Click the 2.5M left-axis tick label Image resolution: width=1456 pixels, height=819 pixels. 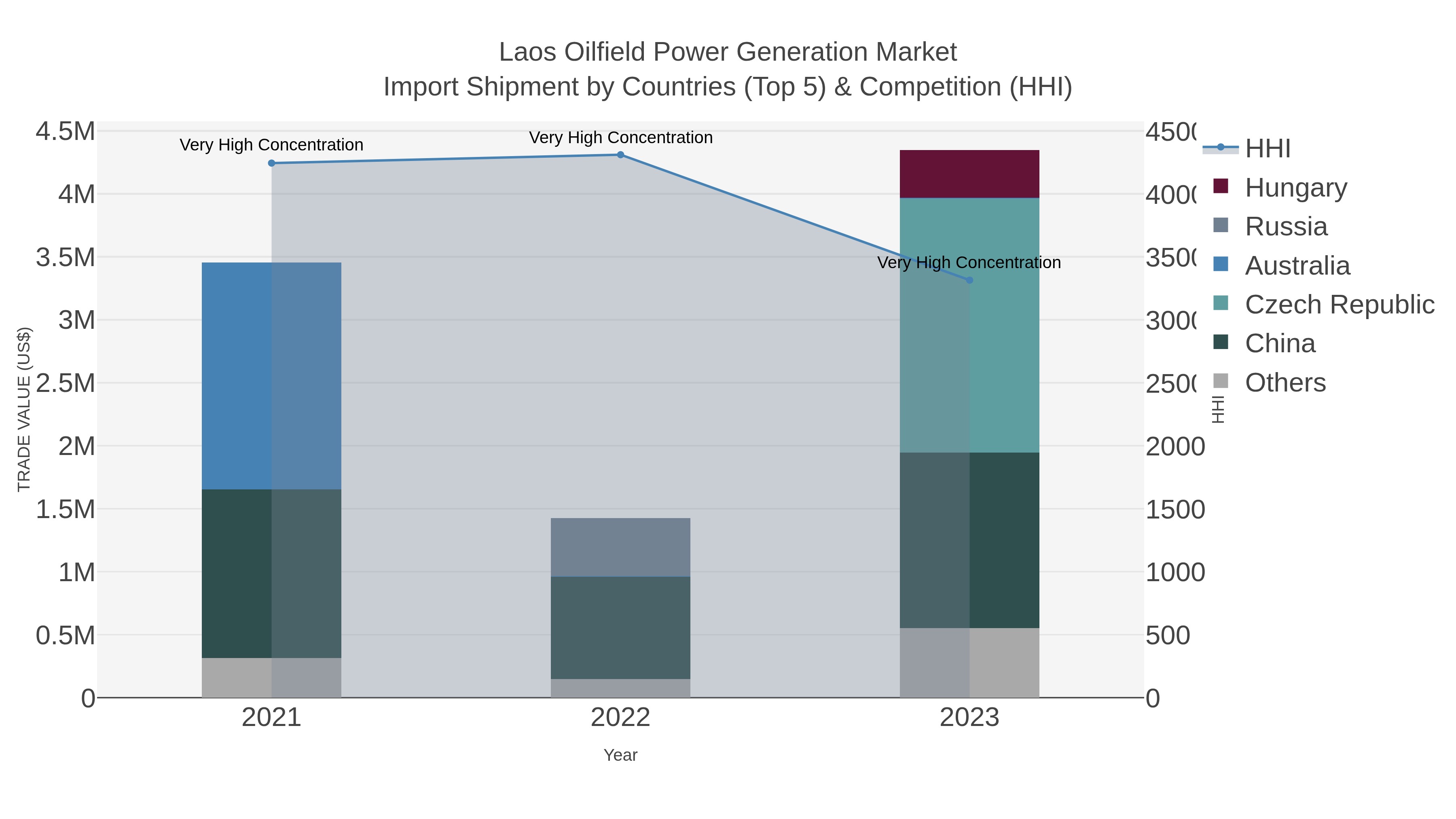click(x=66, y=383)
